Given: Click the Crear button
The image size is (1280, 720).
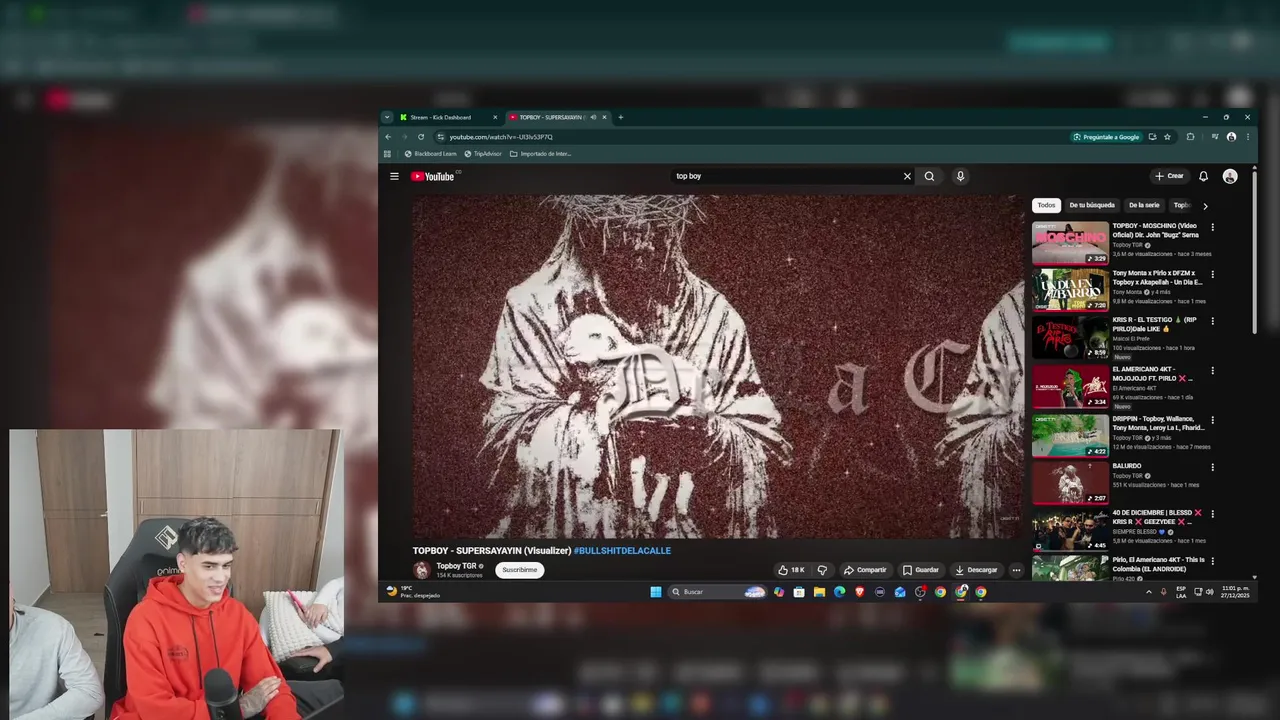Looking at the screenshot, I should pos(1169,176).
